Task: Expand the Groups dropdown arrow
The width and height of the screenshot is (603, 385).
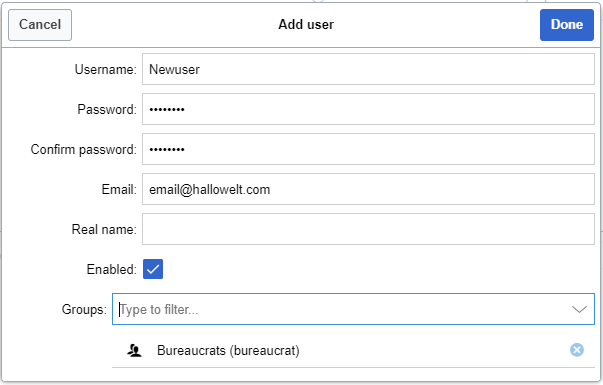Action: (x=579, y=309)
